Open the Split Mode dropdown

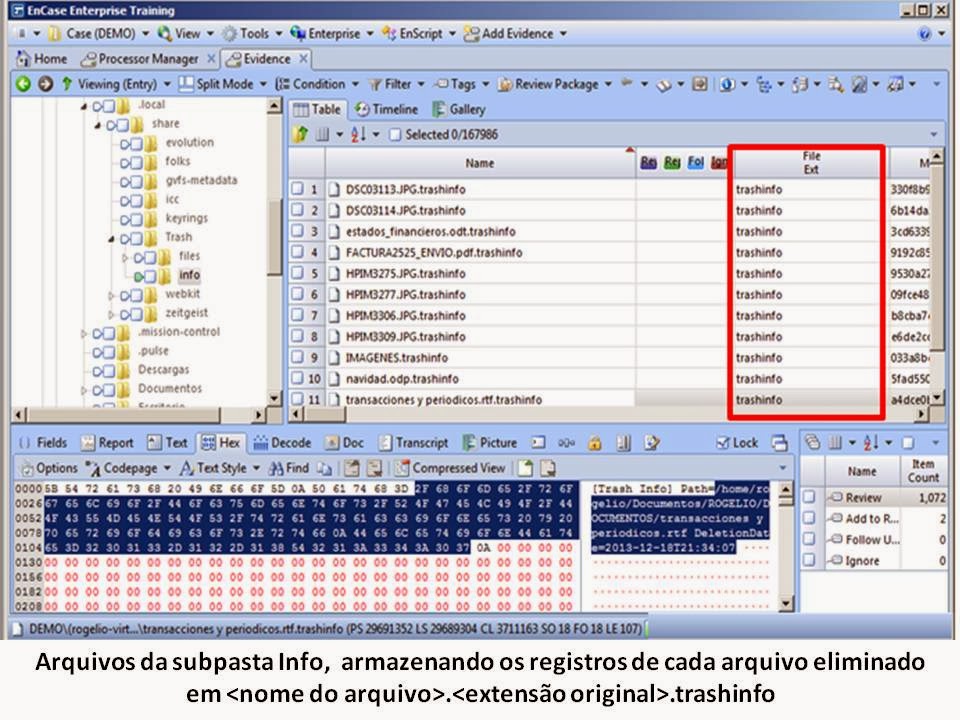(223, 84)
